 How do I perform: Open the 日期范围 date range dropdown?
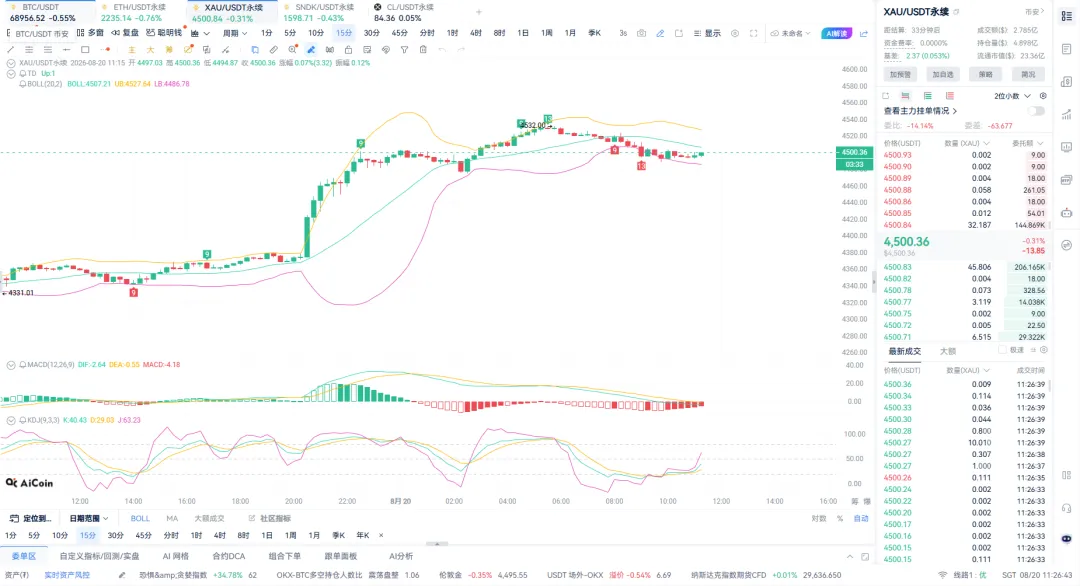point(89,519)
